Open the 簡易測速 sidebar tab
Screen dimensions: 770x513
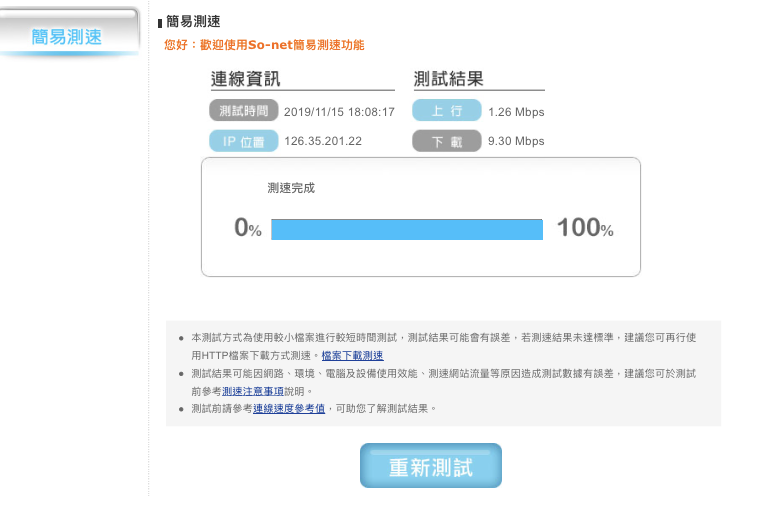tap(67, 34)
